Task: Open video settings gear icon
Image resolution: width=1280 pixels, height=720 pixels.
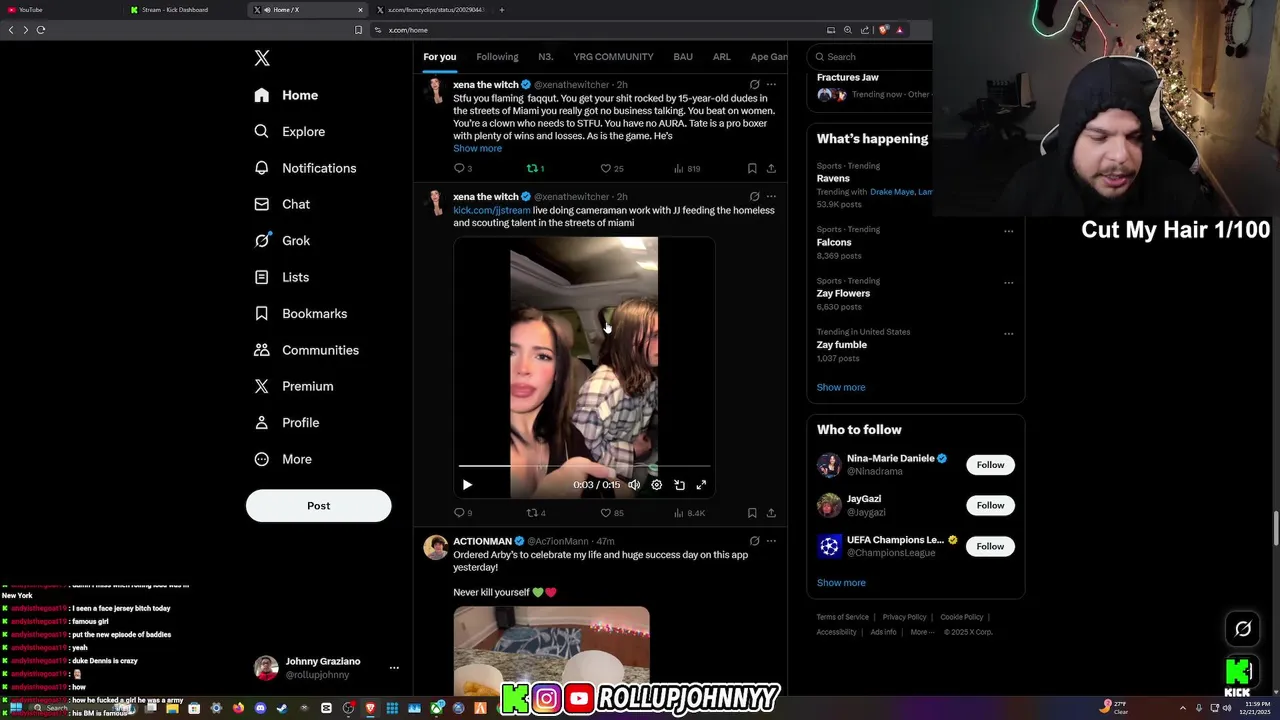Action: click(x=656, y=485)
